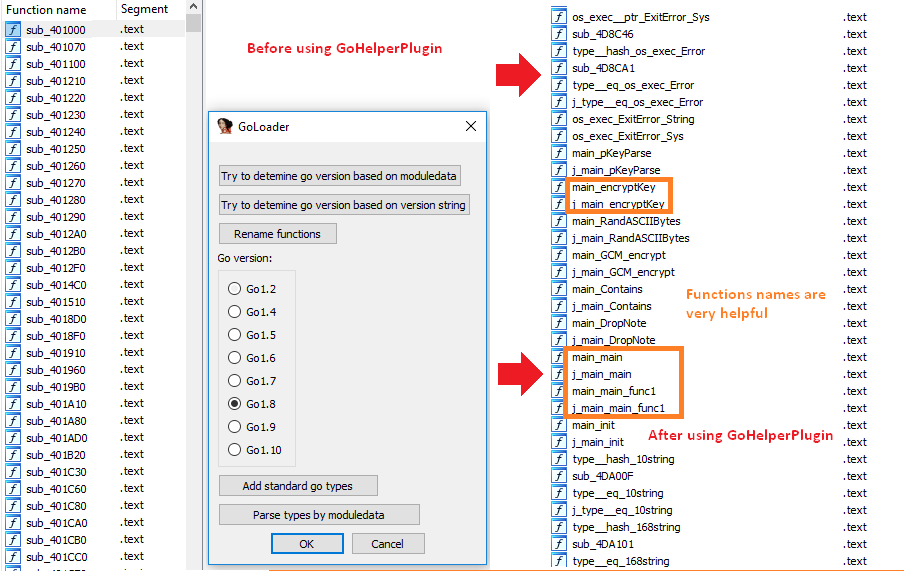904x571 pixels.
Task: Cancel the GoLoader dialog
Action: tap(387, 543)
